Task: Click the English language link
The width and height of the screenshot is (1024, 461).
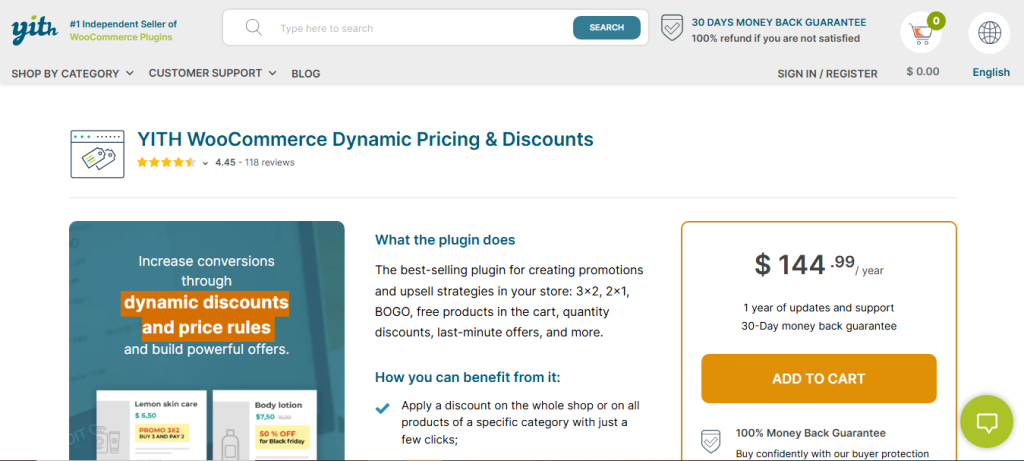Action: [x=991, y=72]
